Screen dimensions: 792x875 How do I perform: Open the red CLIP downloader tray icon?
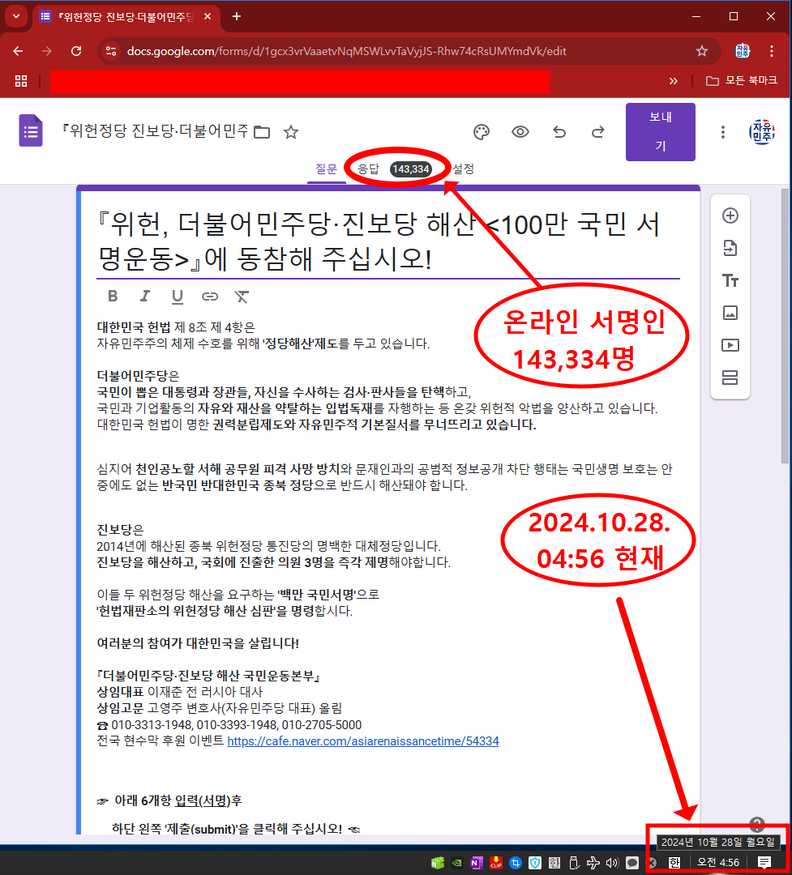496,863
